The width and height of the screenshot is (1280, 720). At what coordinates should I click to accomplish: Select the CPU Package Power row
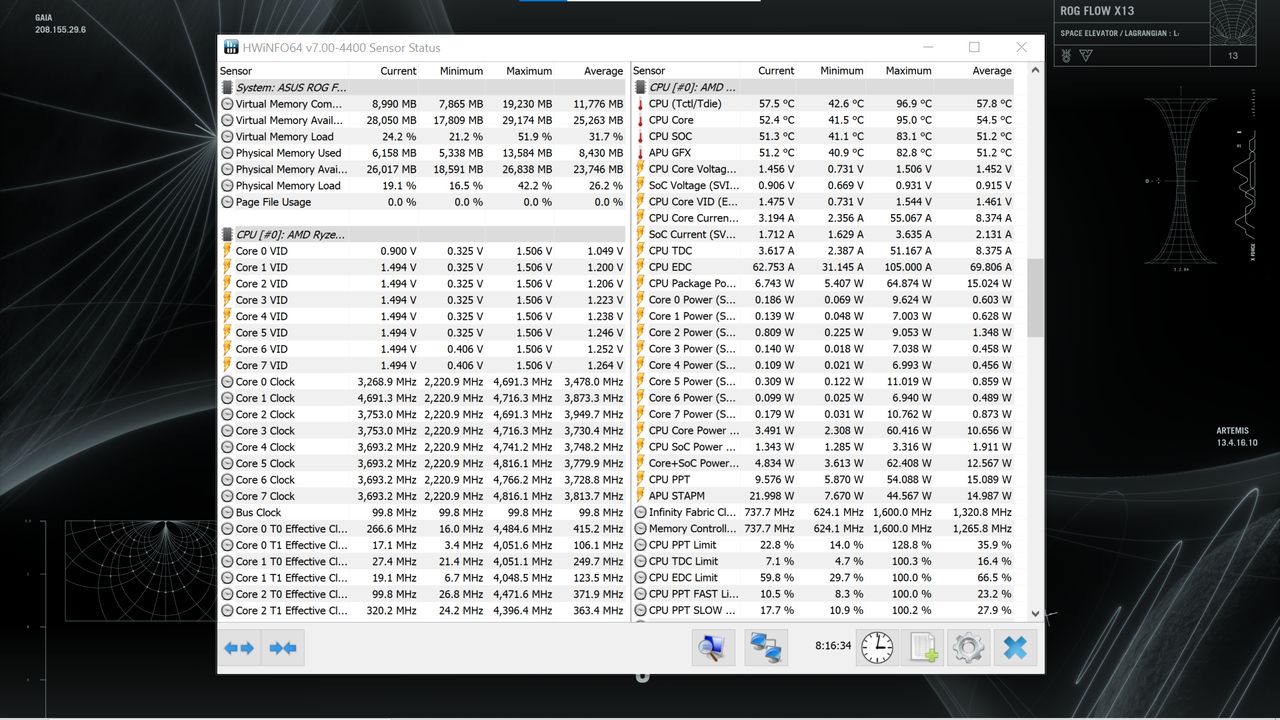coord(823,283)
